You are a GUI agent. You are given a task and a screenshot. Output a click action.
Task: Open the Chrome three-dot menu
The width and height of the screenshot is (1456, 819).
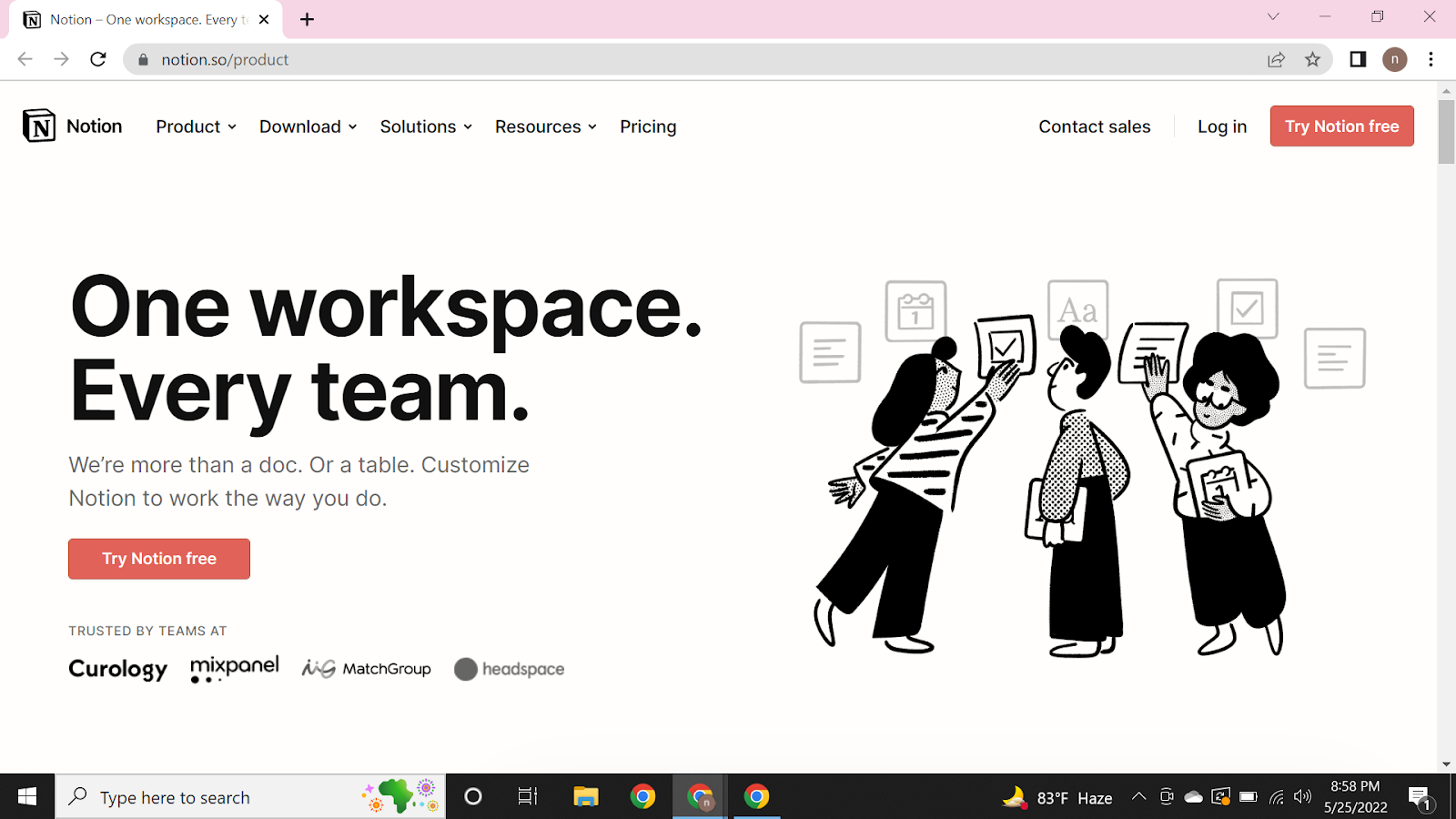(1431, 59)
